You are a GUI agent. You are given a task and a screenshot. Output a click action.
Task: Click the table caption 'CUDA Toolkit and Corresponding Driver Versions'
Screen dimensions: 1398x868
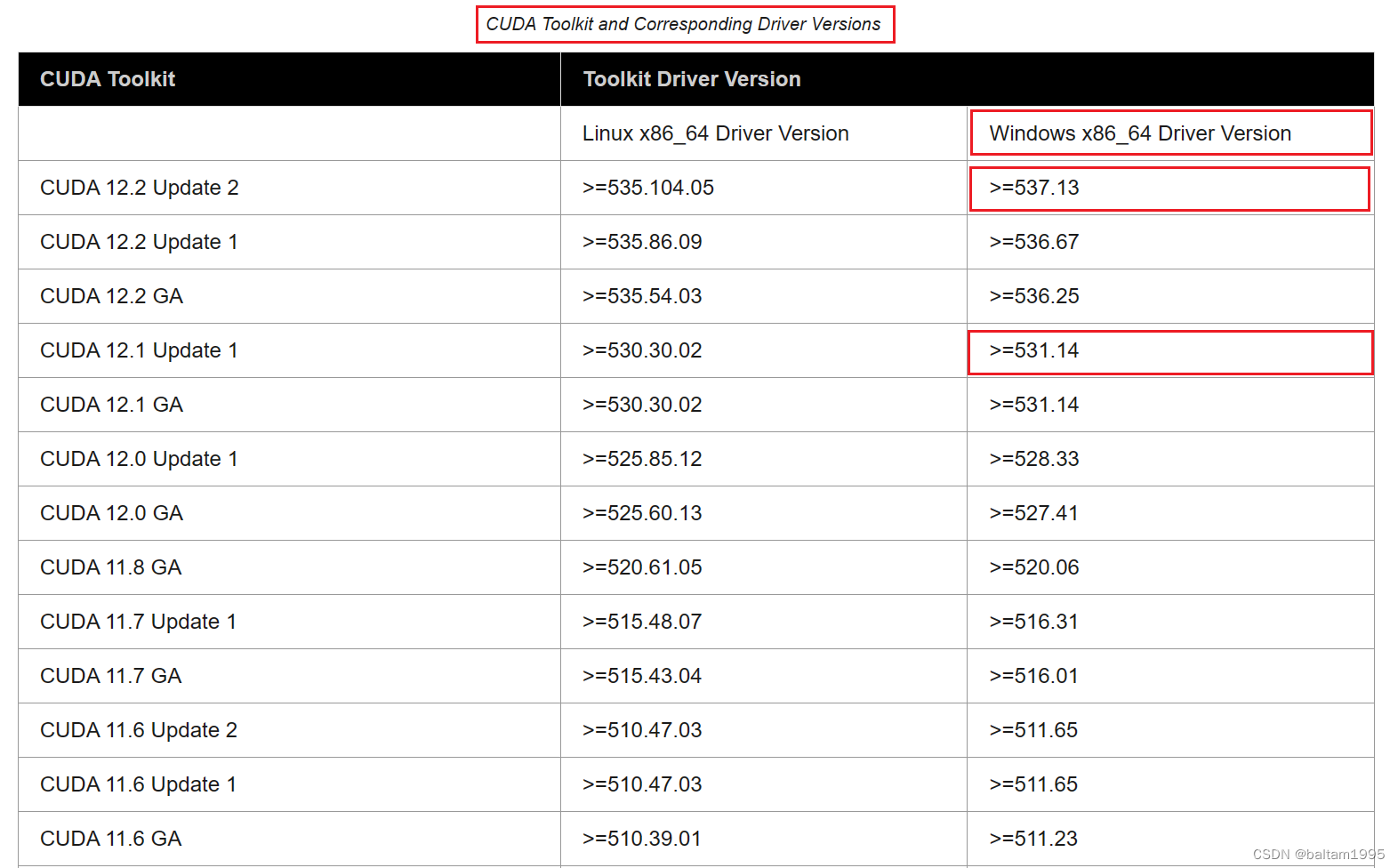click(683, 24)
